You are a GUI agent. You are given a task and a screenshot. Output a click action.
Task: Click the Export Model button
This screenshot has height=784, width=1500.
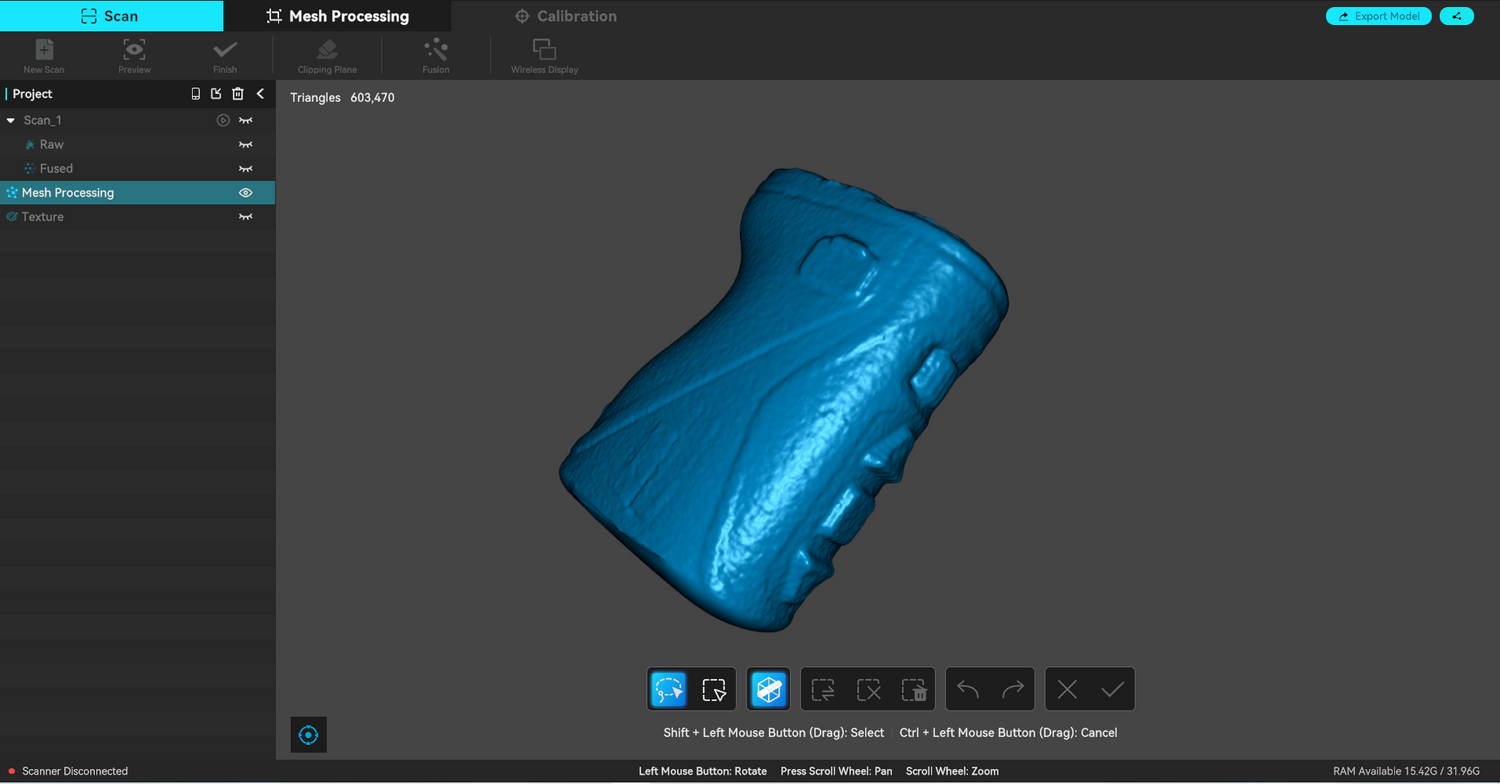tap(1378, 16)
